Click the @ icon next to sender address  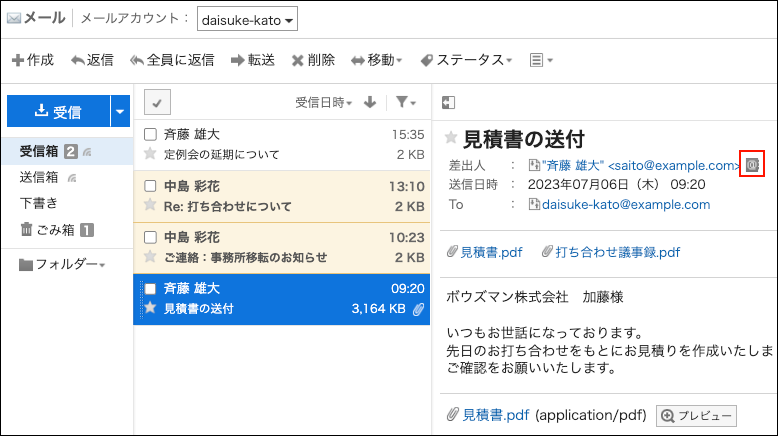pos(752,165)
